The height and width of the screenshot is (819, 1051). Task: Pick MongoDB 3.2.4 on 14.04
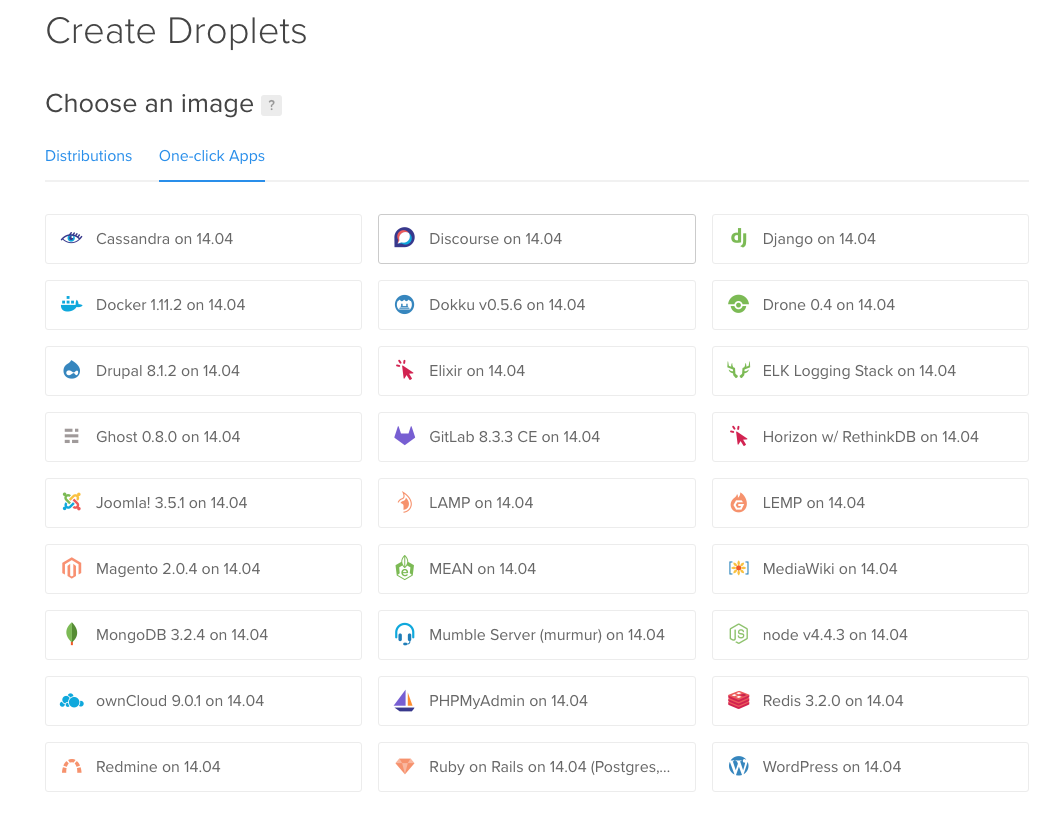coord(203,635)
